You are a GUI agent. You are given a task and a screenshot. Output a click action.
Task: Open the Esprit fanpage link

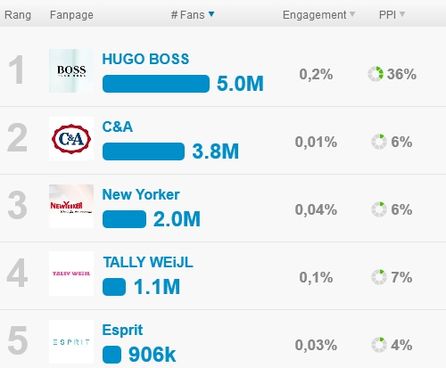click(x=122, y=330)
